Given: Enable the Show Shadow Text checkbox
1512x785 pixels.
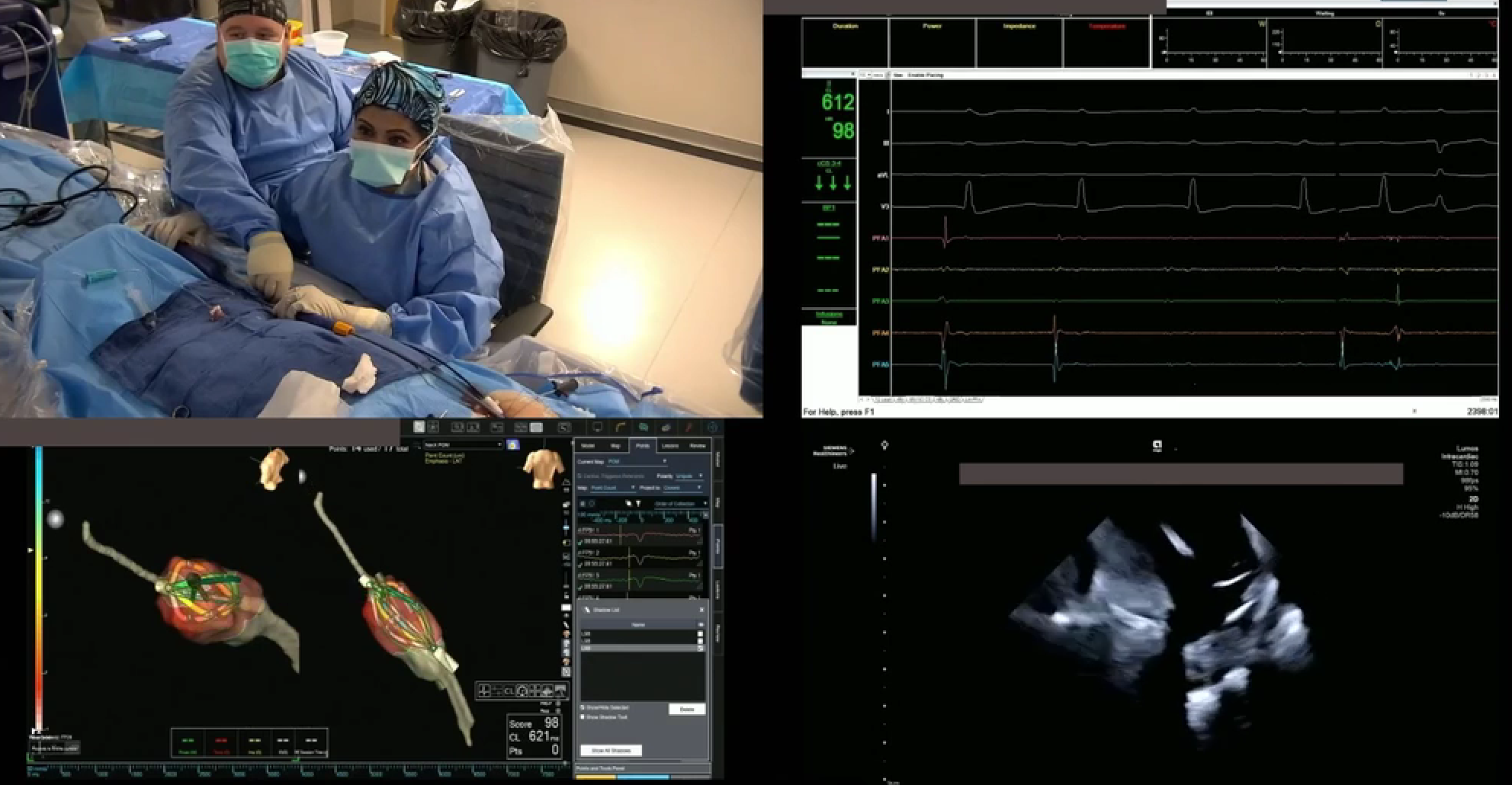Looking at the screenshot, I should [x=583, y=716].
